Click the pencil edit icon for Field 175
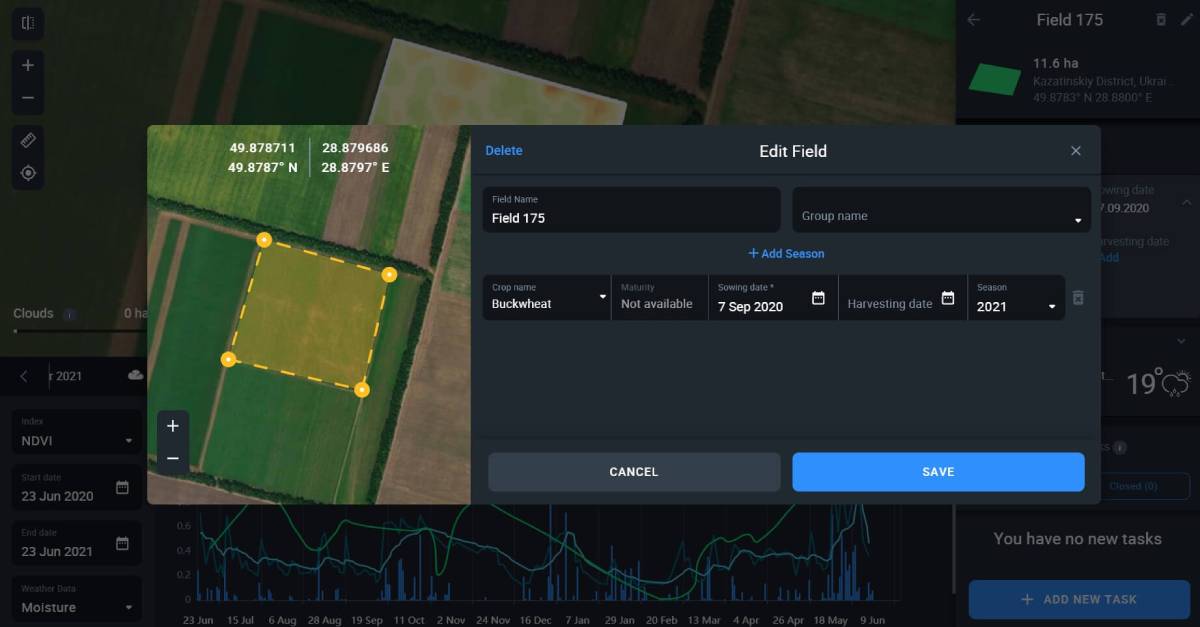This screenshot has width=1200, height=627. pyautogui.click(x=1185, y=20)
